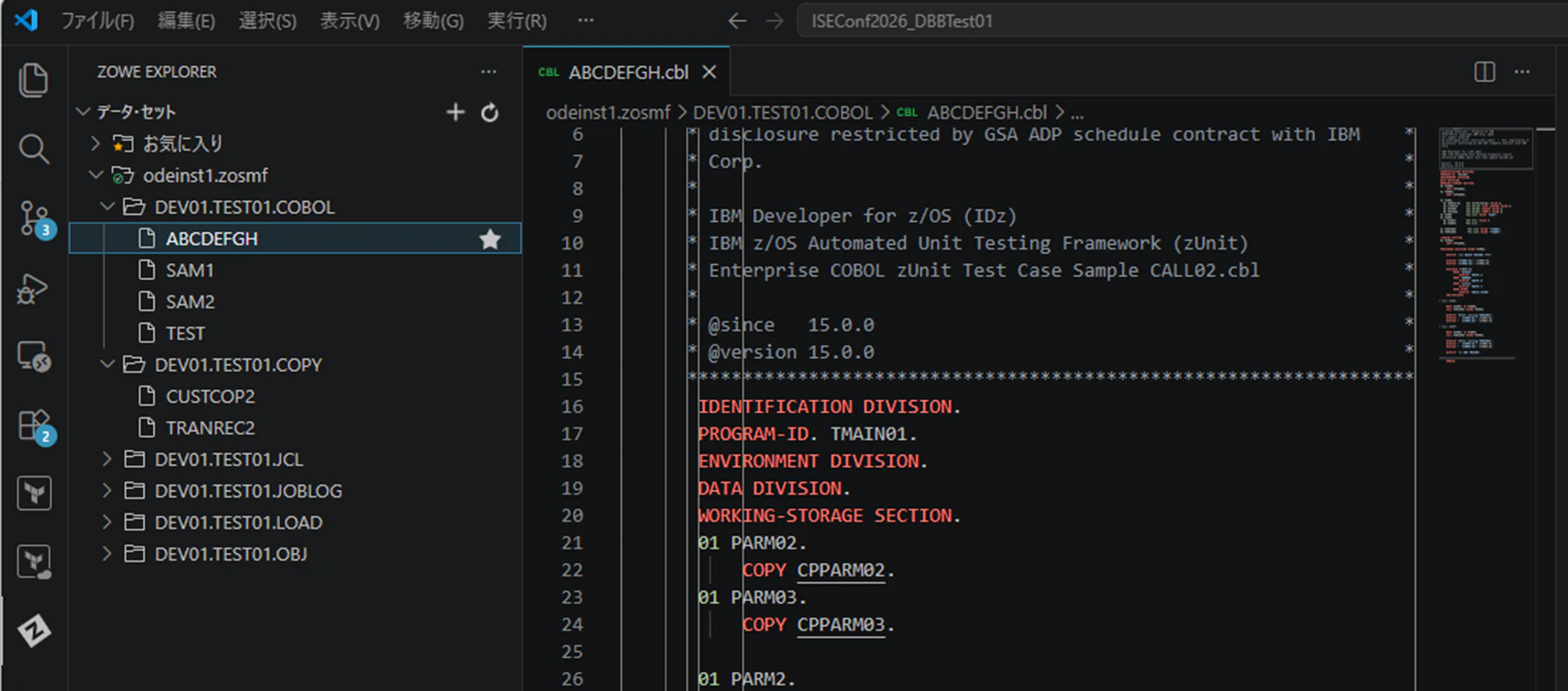Collapse the odeinst1.zosmf profile node
Image resolution: width=1568 pixels, height=691 pixels.
point(95,174)
